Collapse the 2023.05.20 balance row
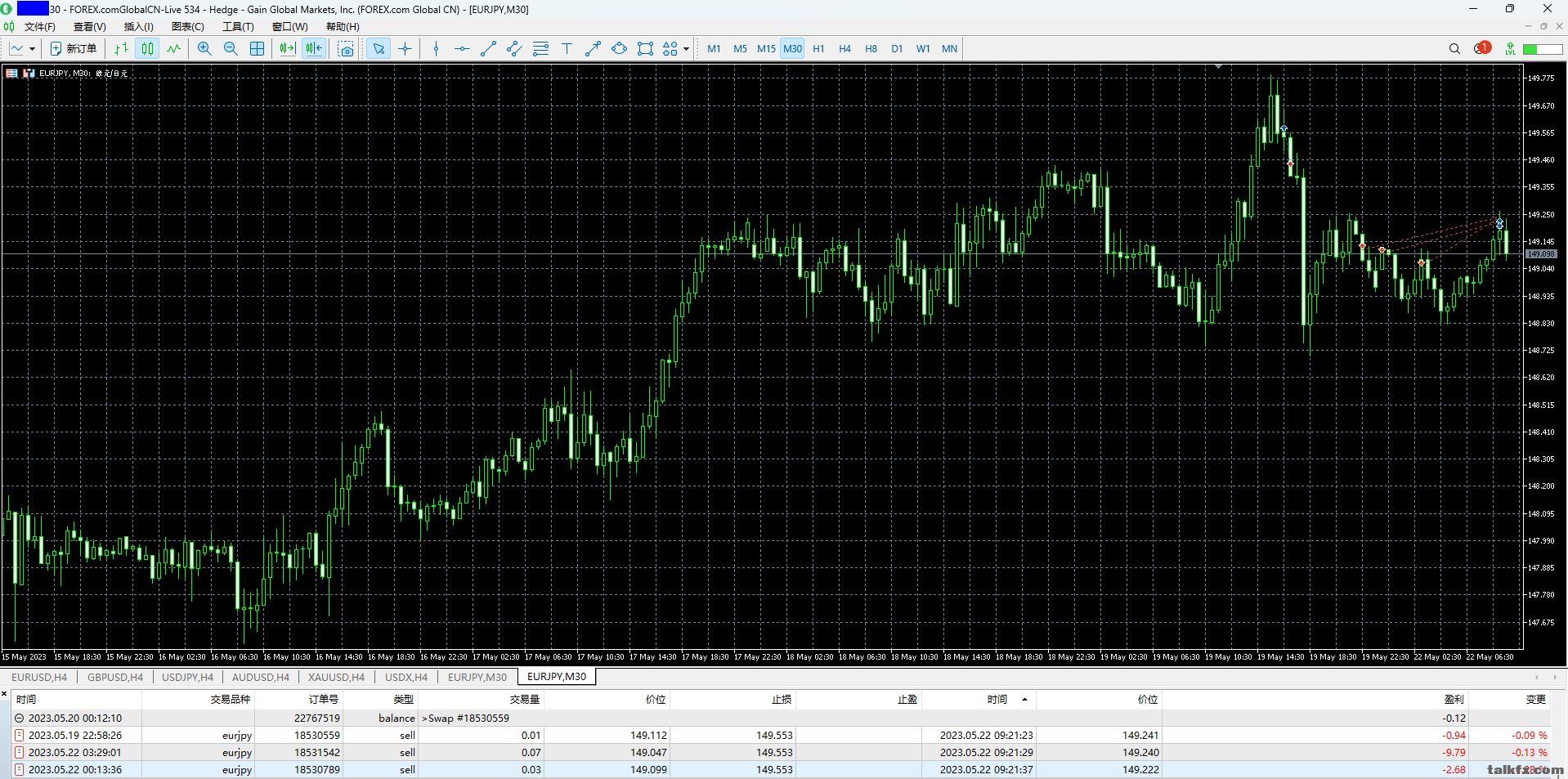The height and width of the screenshot is (779, 1568). pos(20,718)
